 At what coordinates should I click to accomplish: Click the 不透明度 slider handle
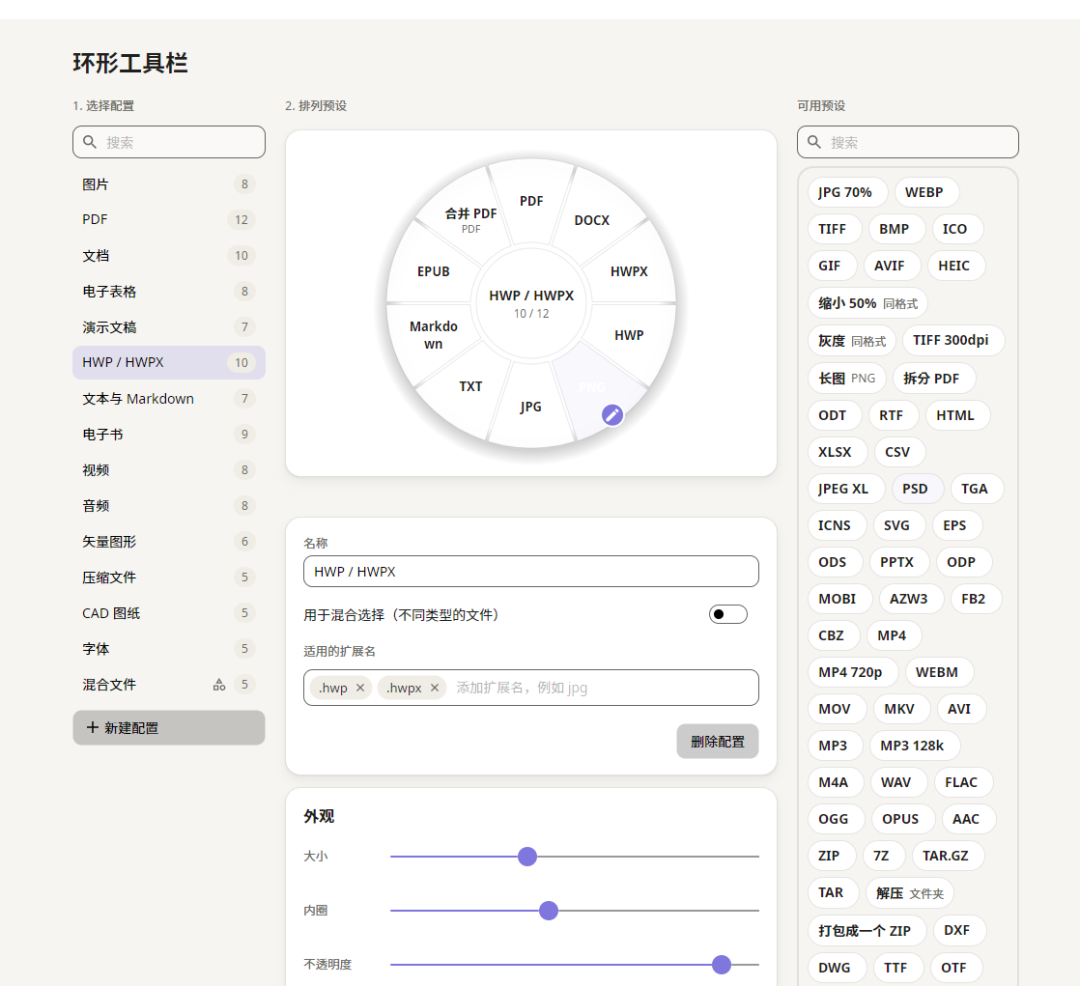pos(722,965)
